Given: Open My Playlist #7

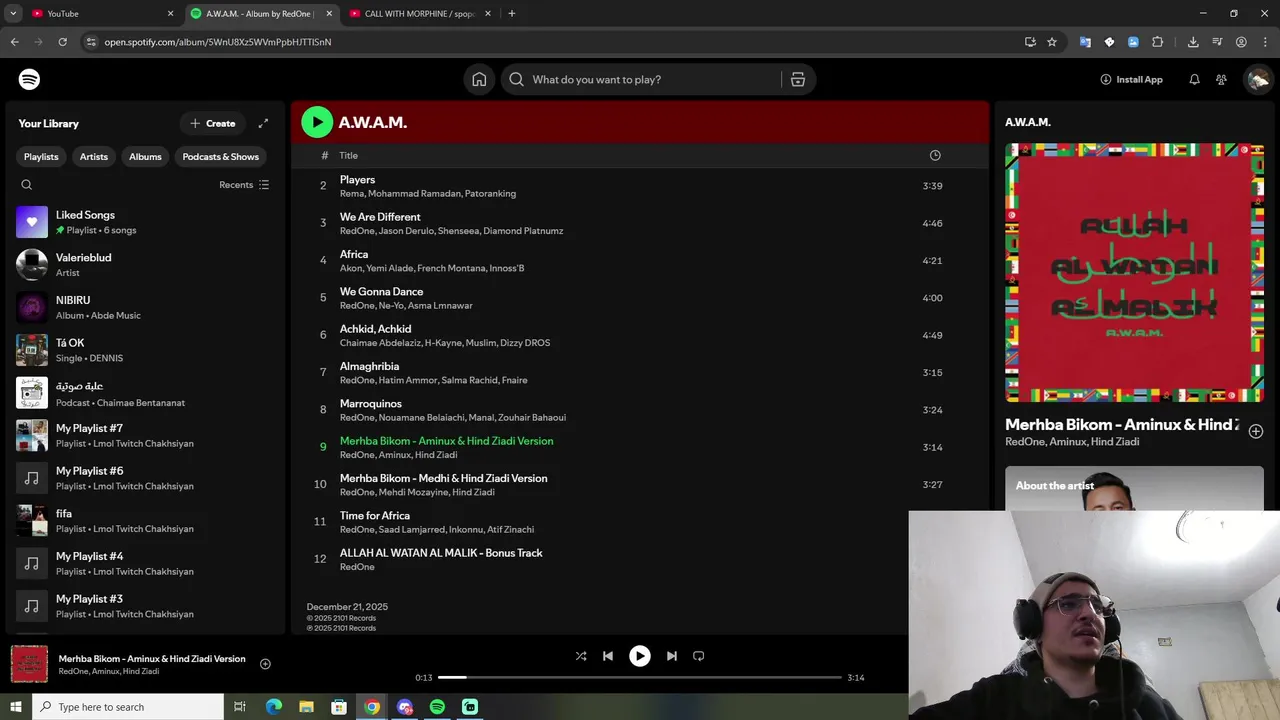Looking at the screenshot, I should point(145,435).
